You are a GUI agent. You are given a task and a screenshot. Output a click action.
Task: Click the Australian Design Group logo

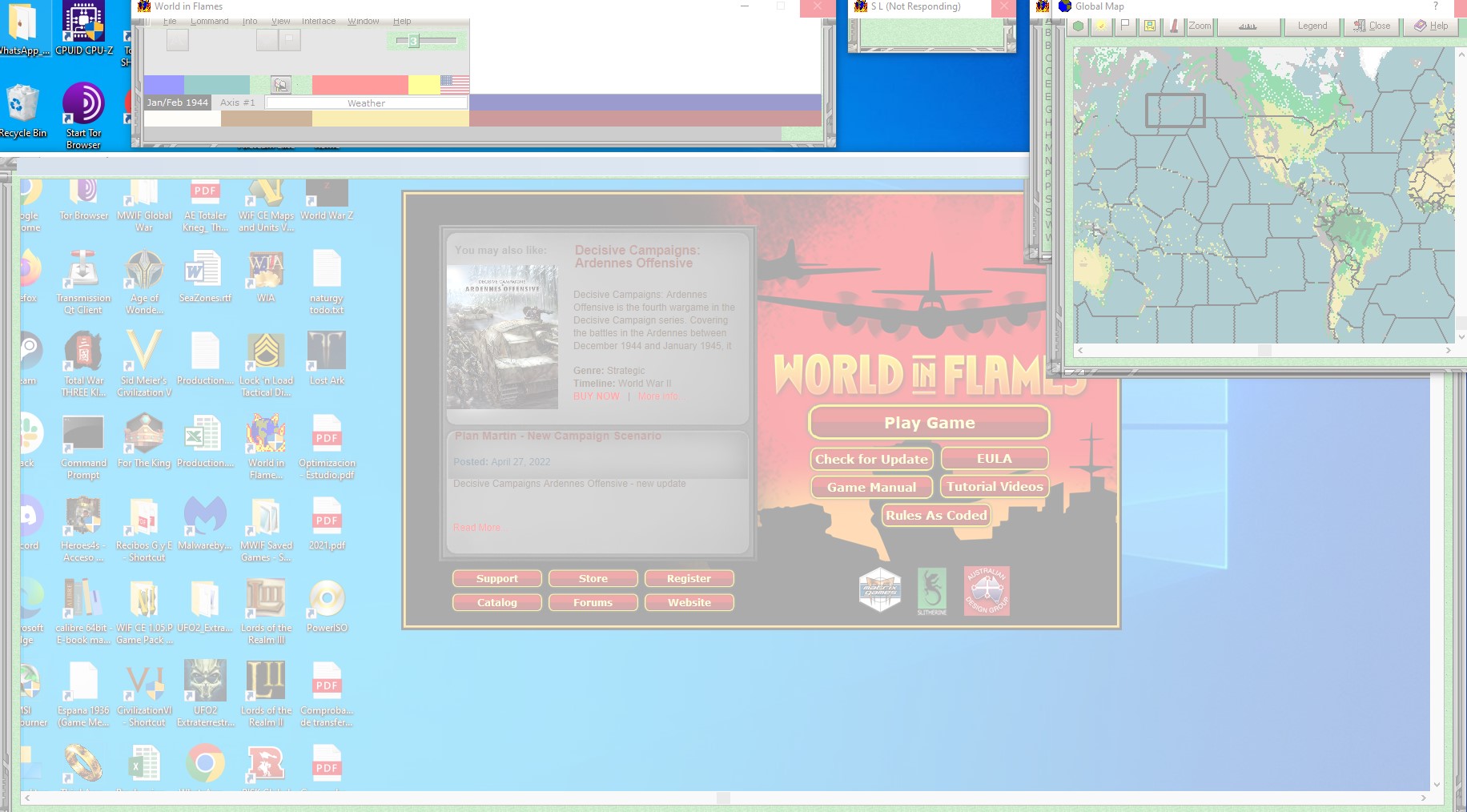tap(987, 591)
